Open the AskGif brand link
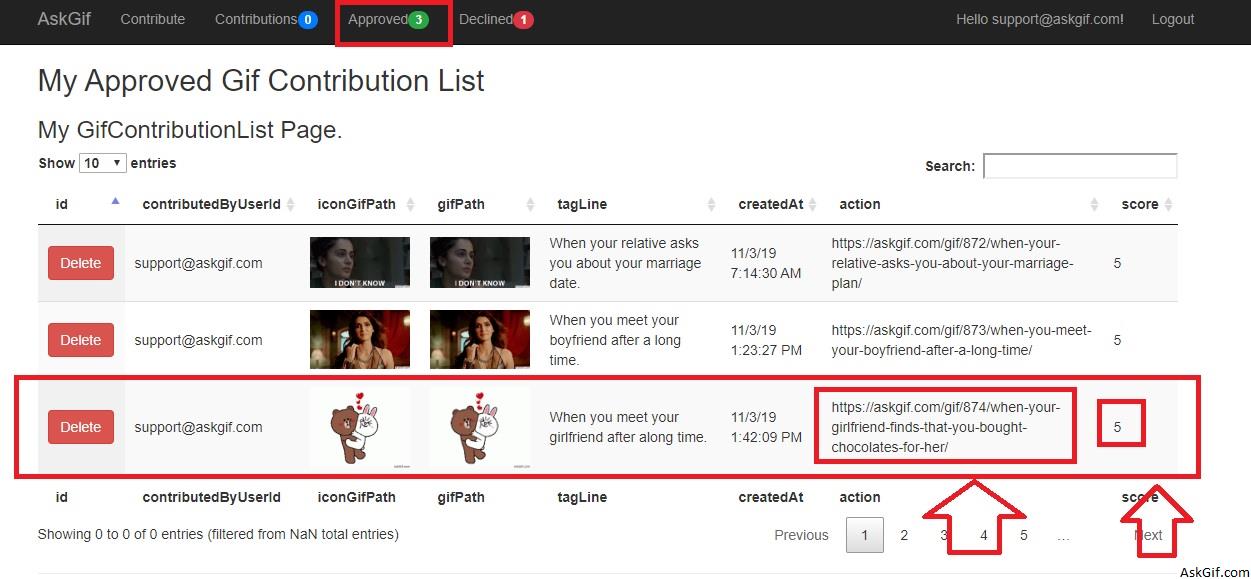This screenshot has width=1251, height=579. [x=64, y=19]
